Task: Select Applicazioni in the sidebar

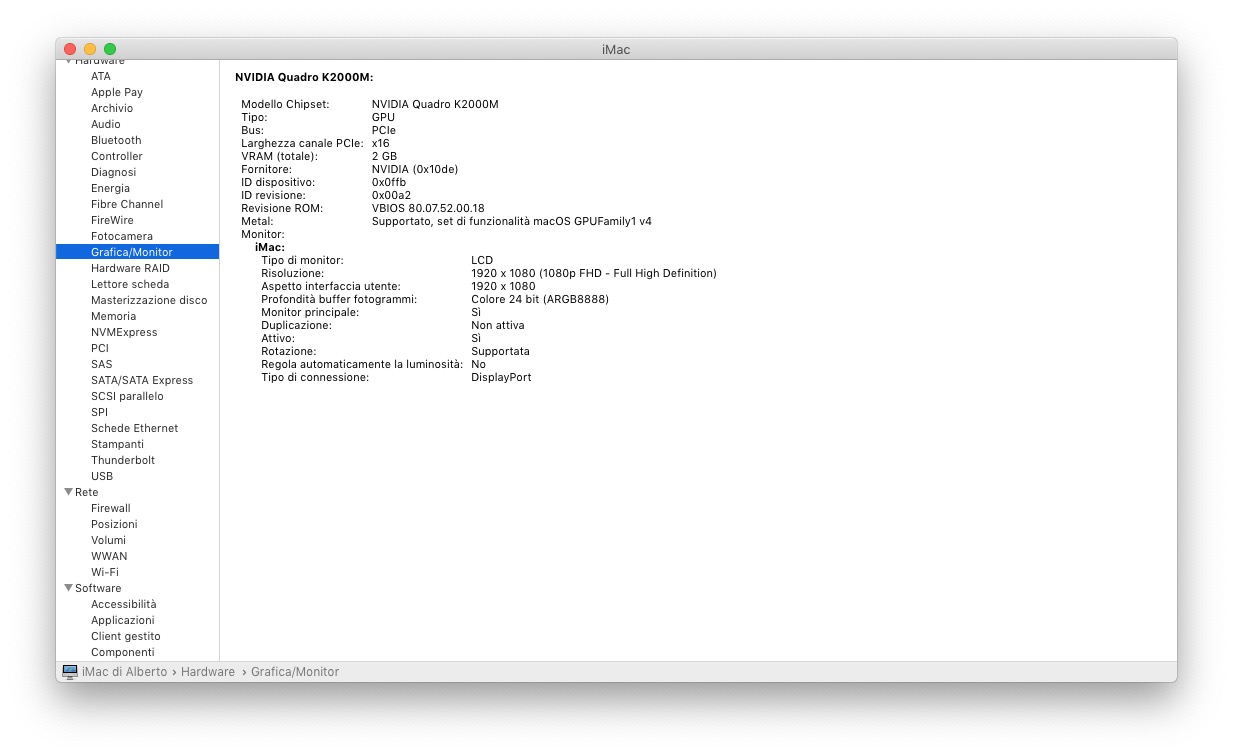Action: coord(123,620)
